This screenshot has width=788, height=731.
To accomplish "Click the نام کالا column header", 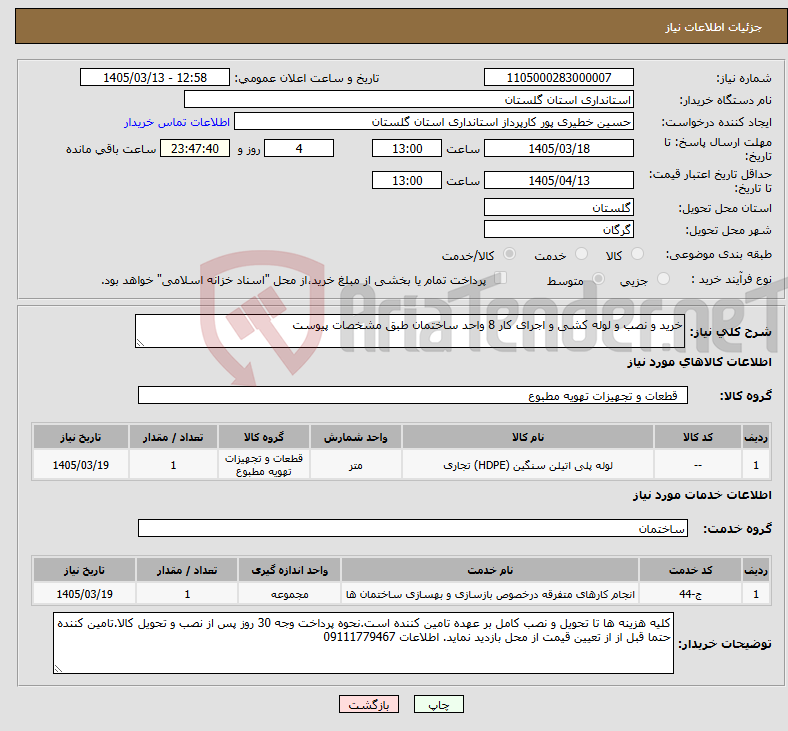I will pos(528,437).
